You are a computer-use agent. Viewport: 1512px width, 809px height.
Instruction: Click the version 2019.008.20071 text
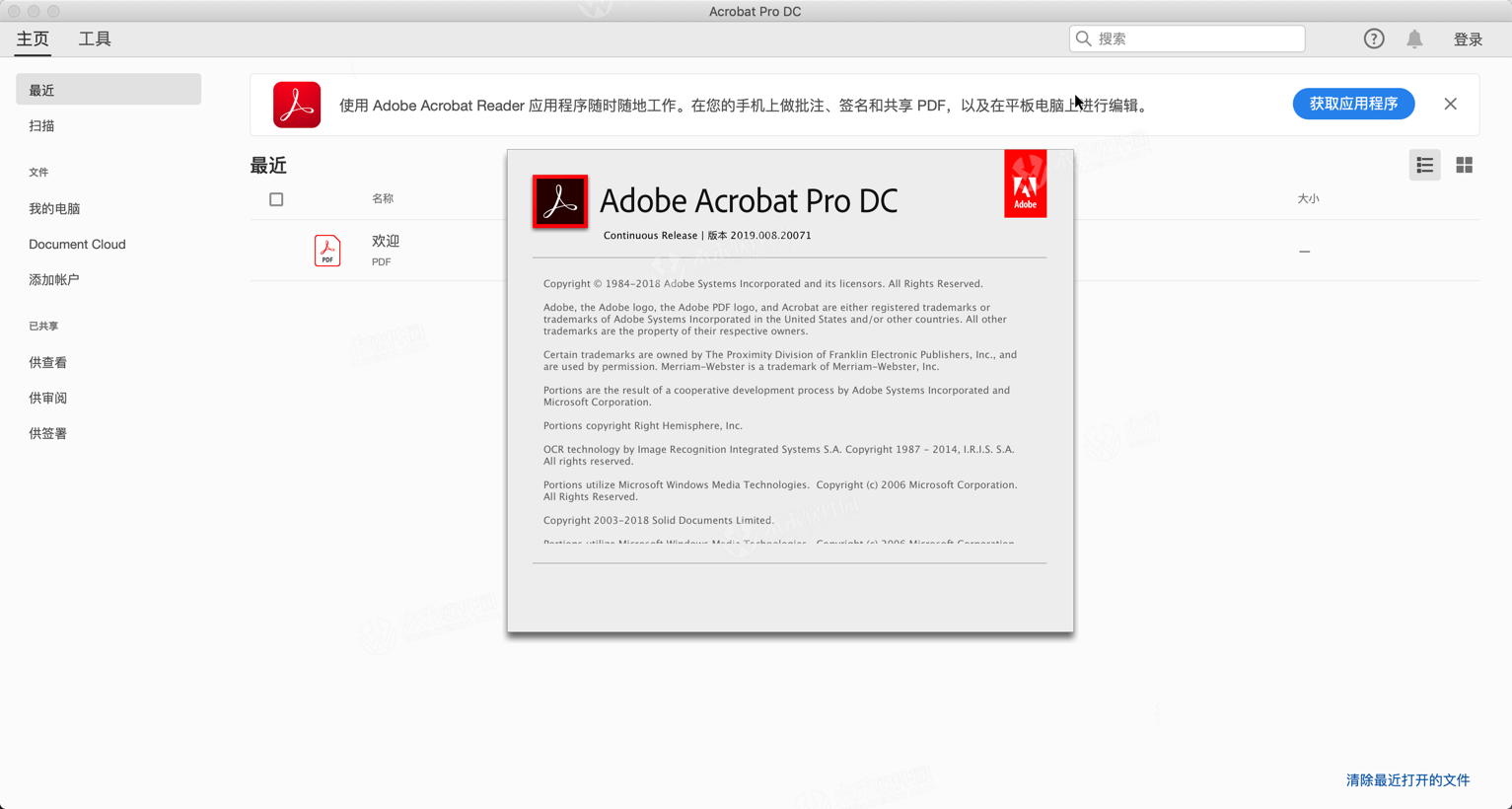coord(758,236)
